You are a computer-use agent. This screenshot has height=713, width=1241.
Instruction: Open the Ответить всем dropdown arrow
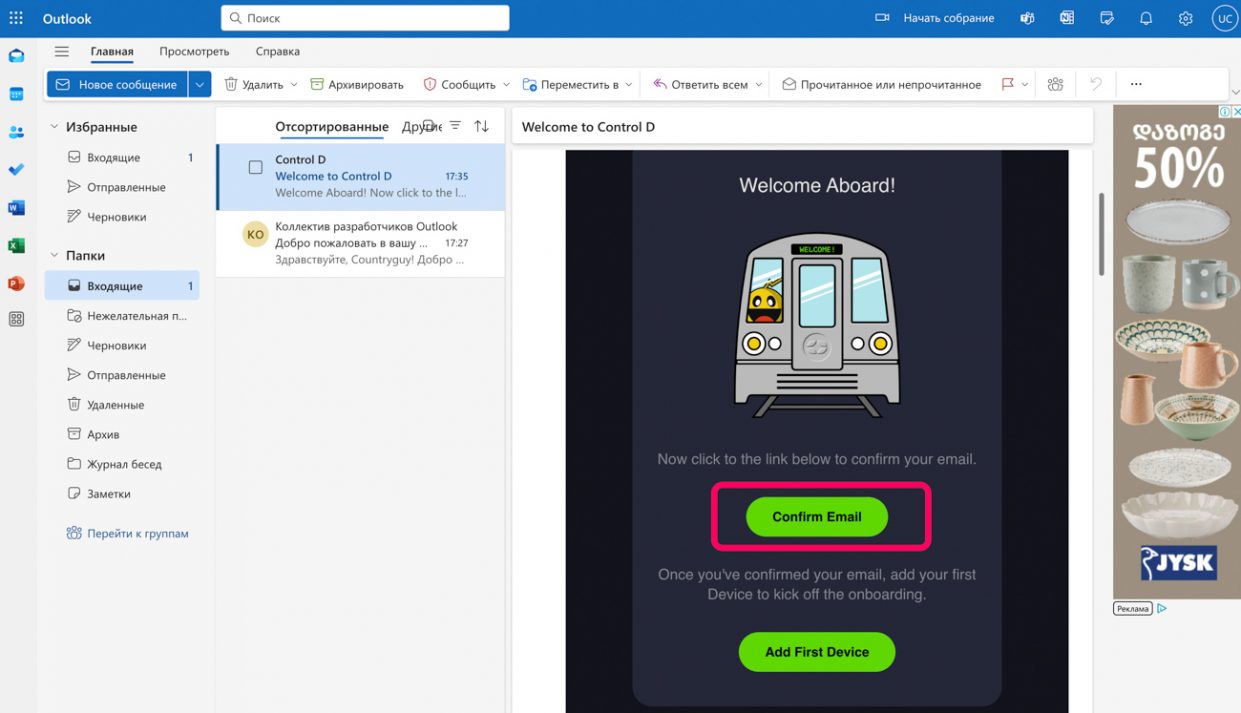point(759,85)
